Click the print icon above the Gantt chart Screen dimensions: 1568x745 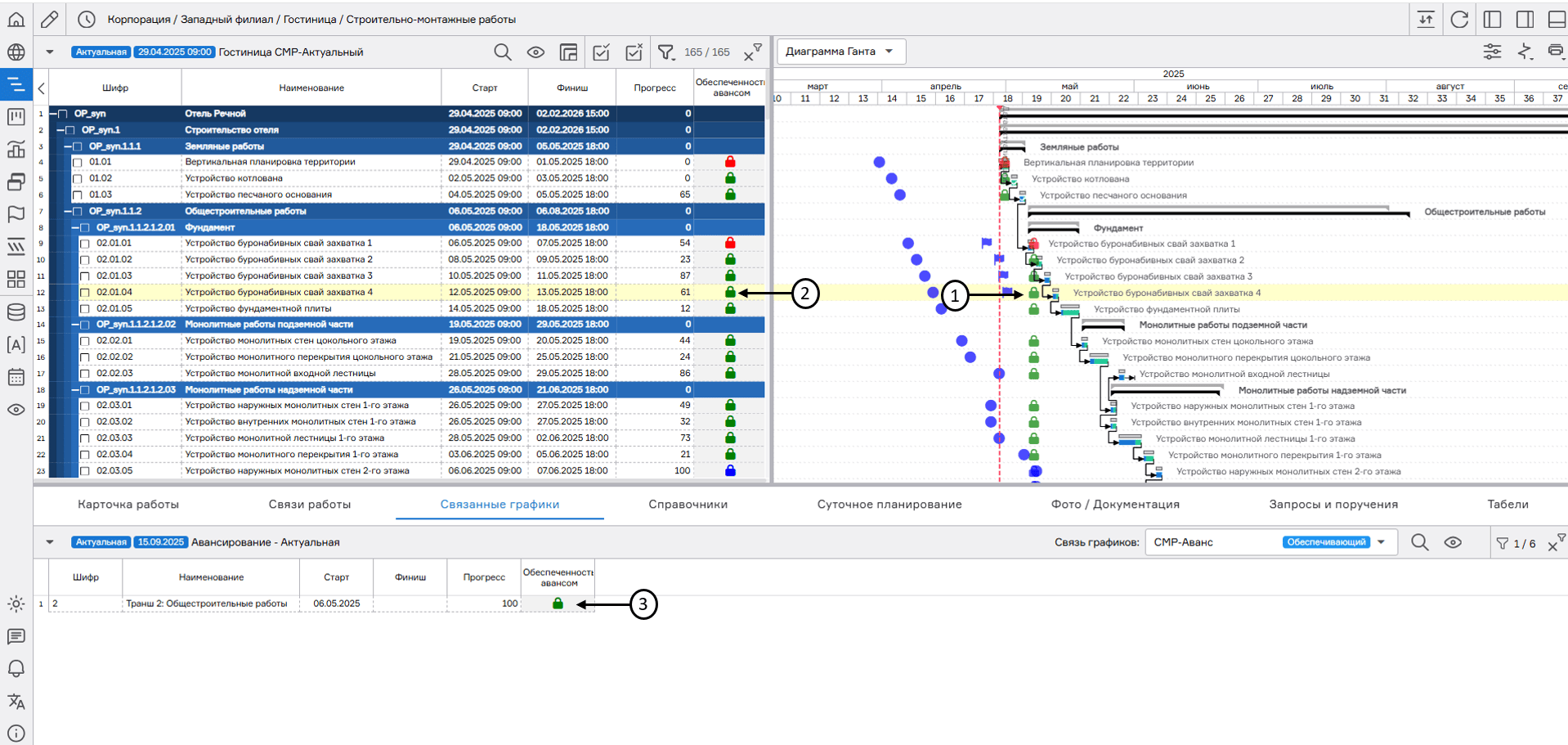point(1556,52)
